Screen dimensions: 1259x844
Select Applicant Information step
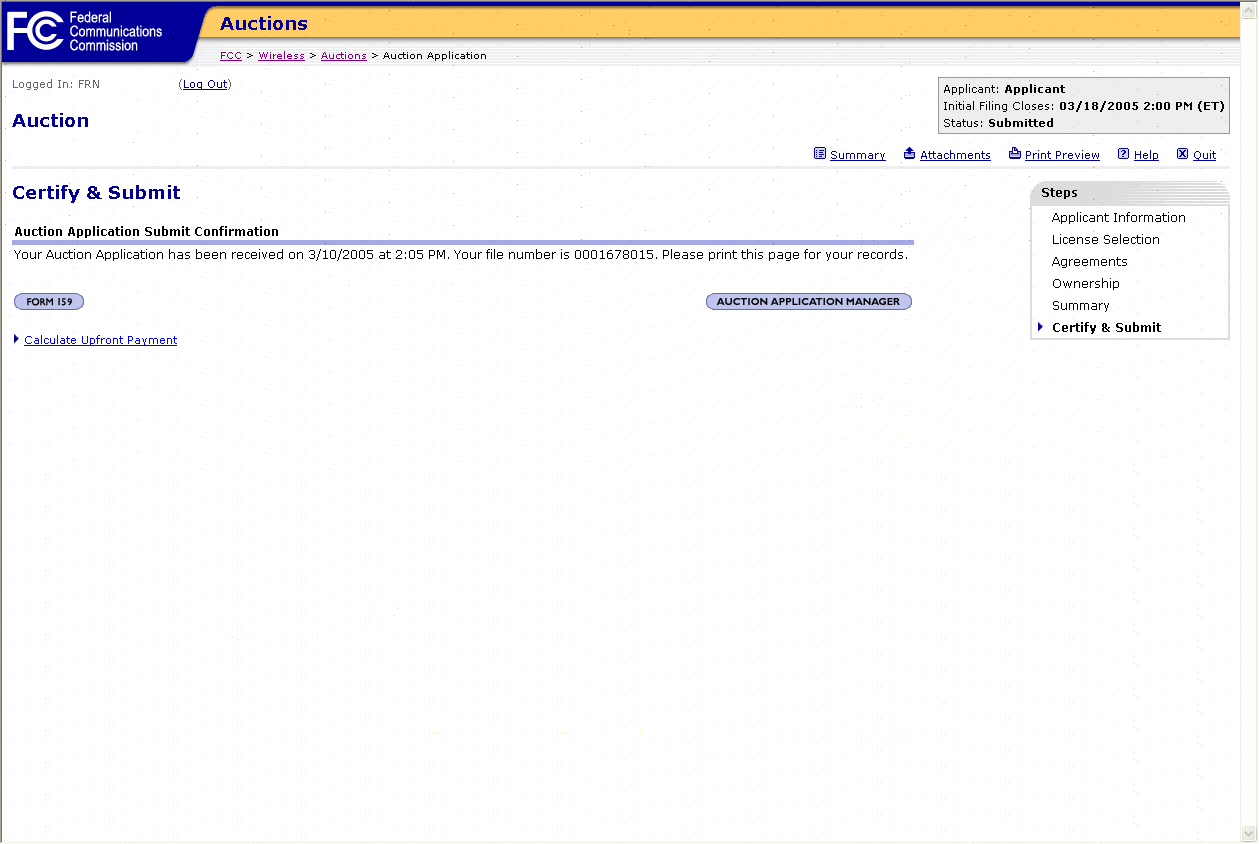1119,217
